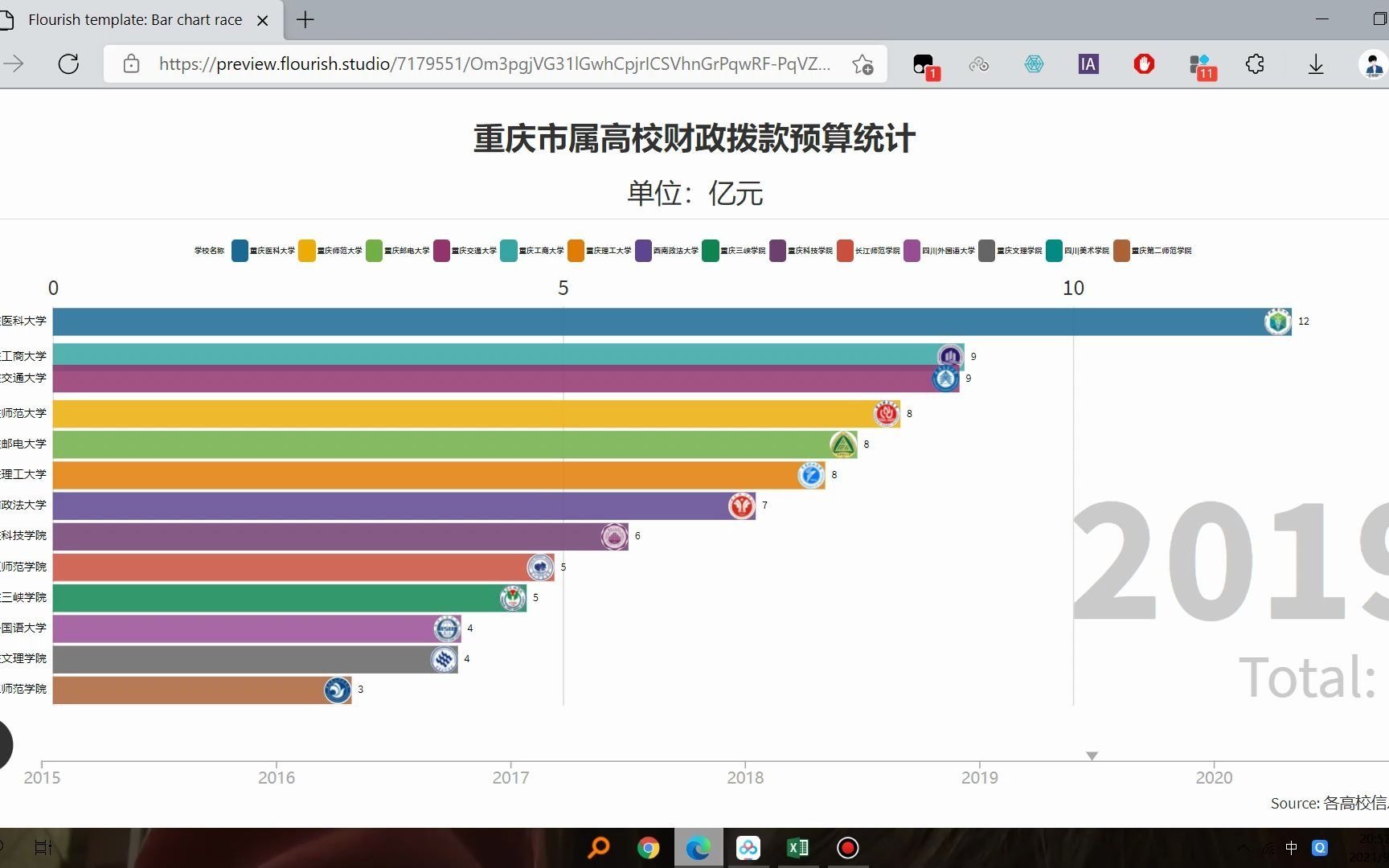Add page to favorites with star icon

862,64
